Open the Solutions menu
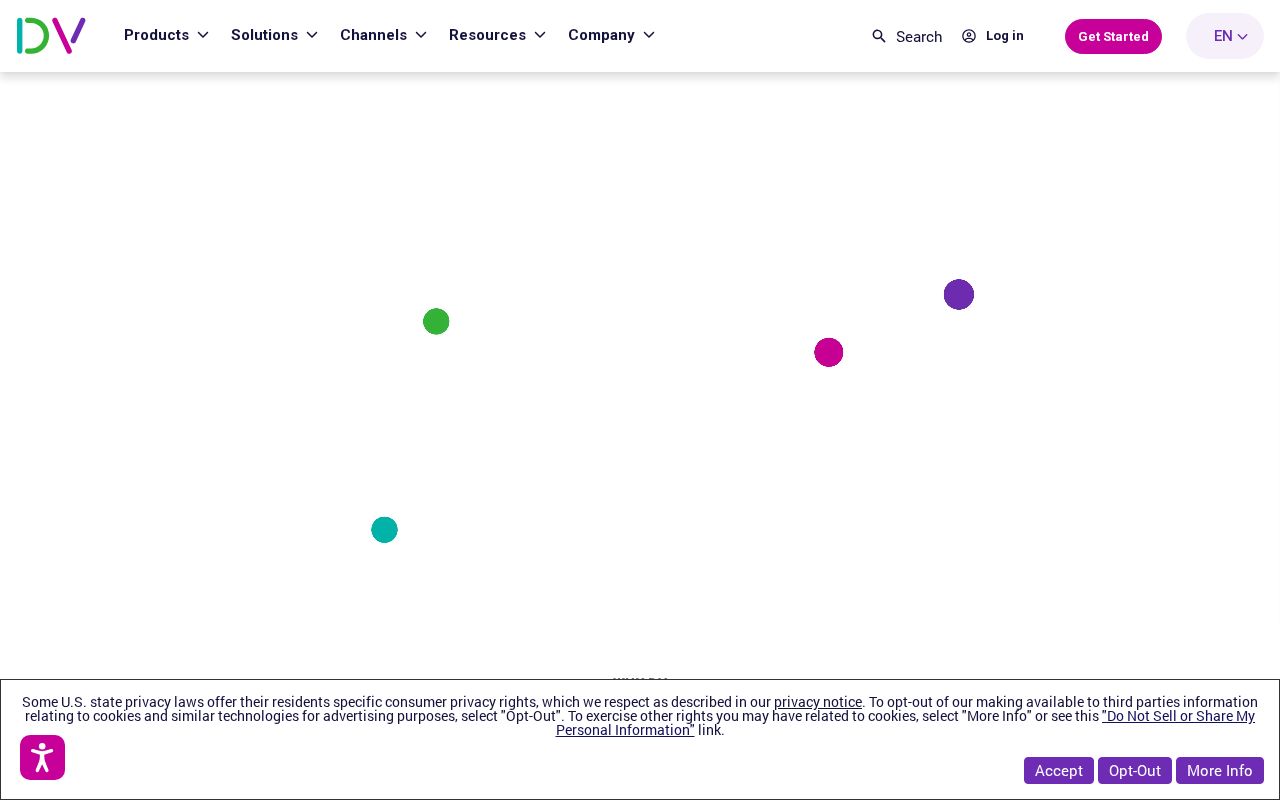Screen dimensions: 1280x800 point(274,35)
